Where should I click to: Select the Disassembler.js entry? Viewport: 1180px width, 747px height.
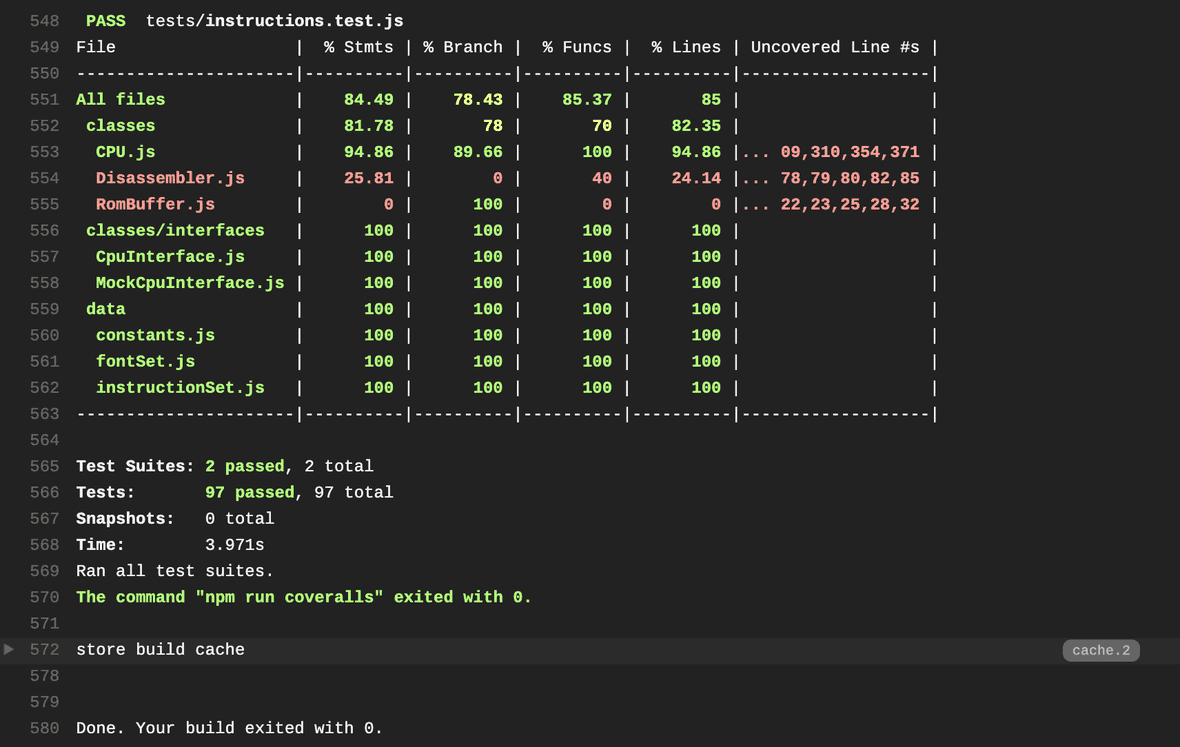(170, 178)
